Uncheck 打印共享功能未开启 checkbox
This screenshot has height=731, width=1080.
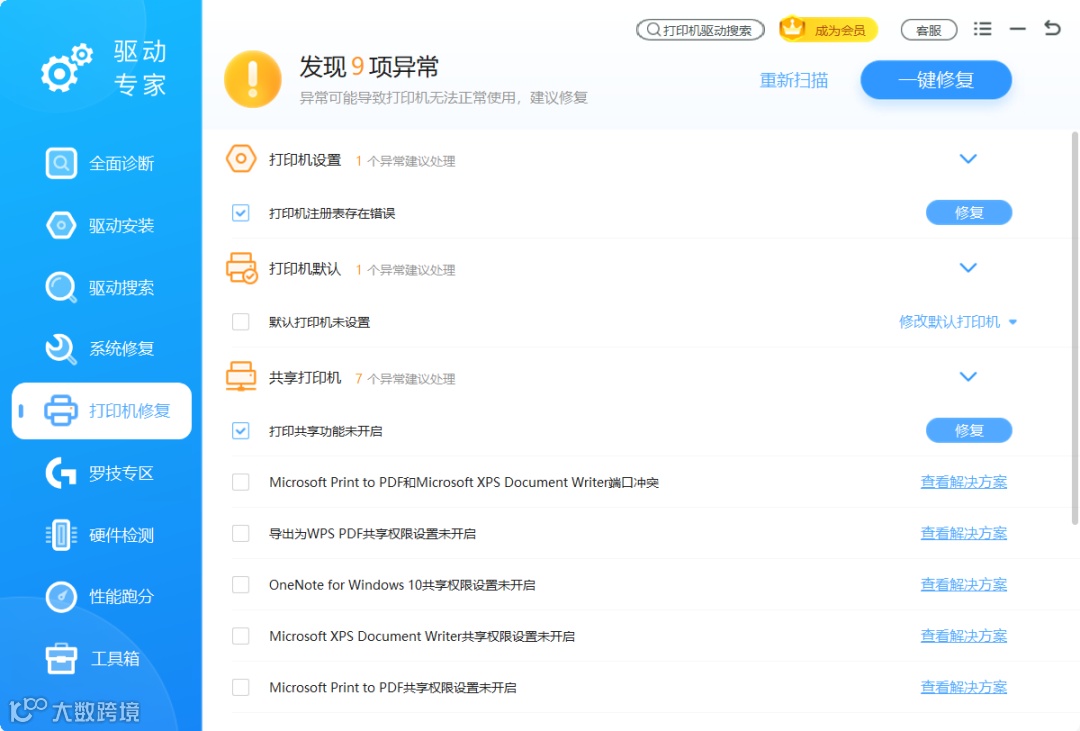(240, 431)
